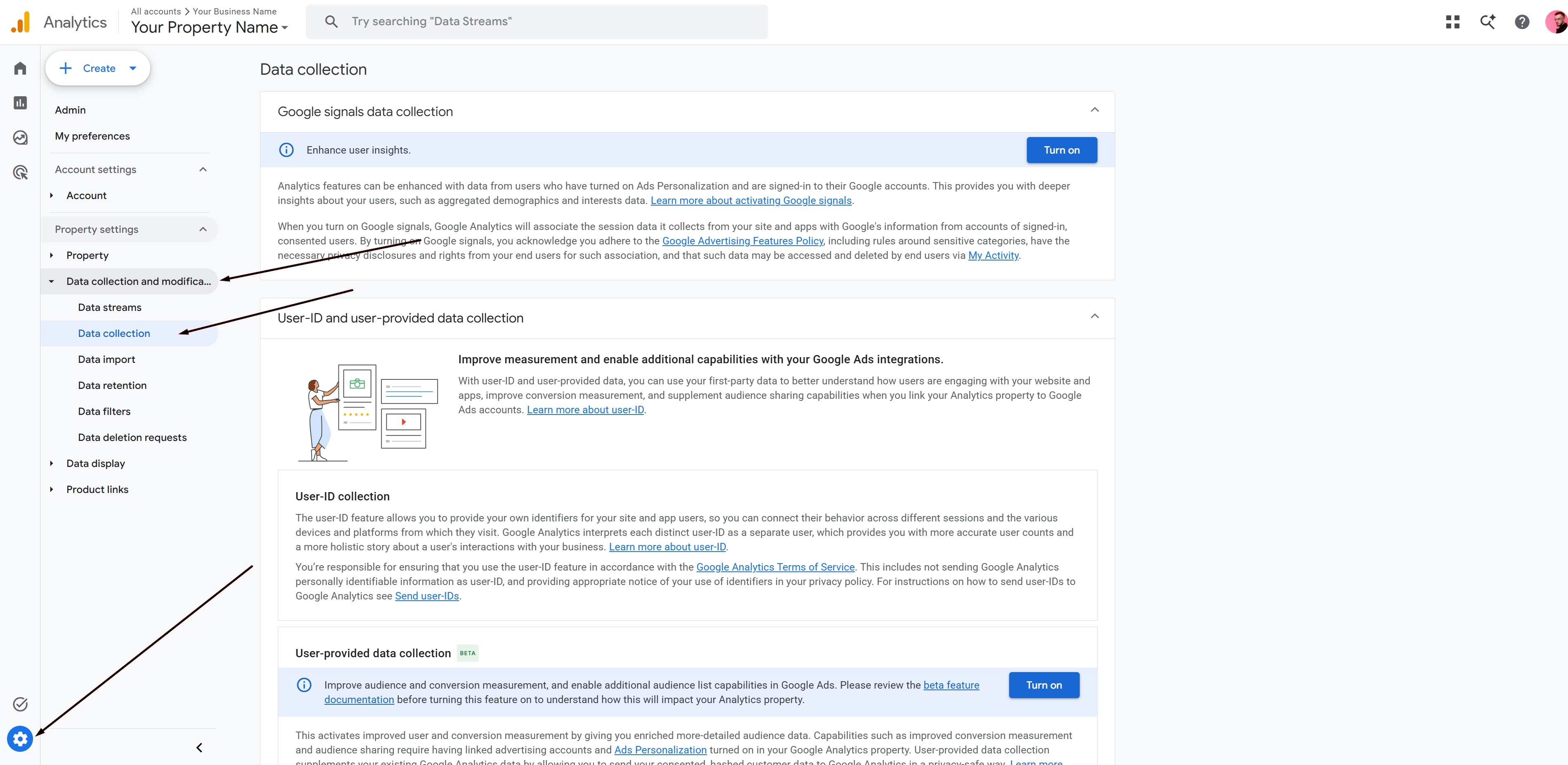The image size is (1568, 765).
Task: Click the Create button
Action: click(97, 68)
